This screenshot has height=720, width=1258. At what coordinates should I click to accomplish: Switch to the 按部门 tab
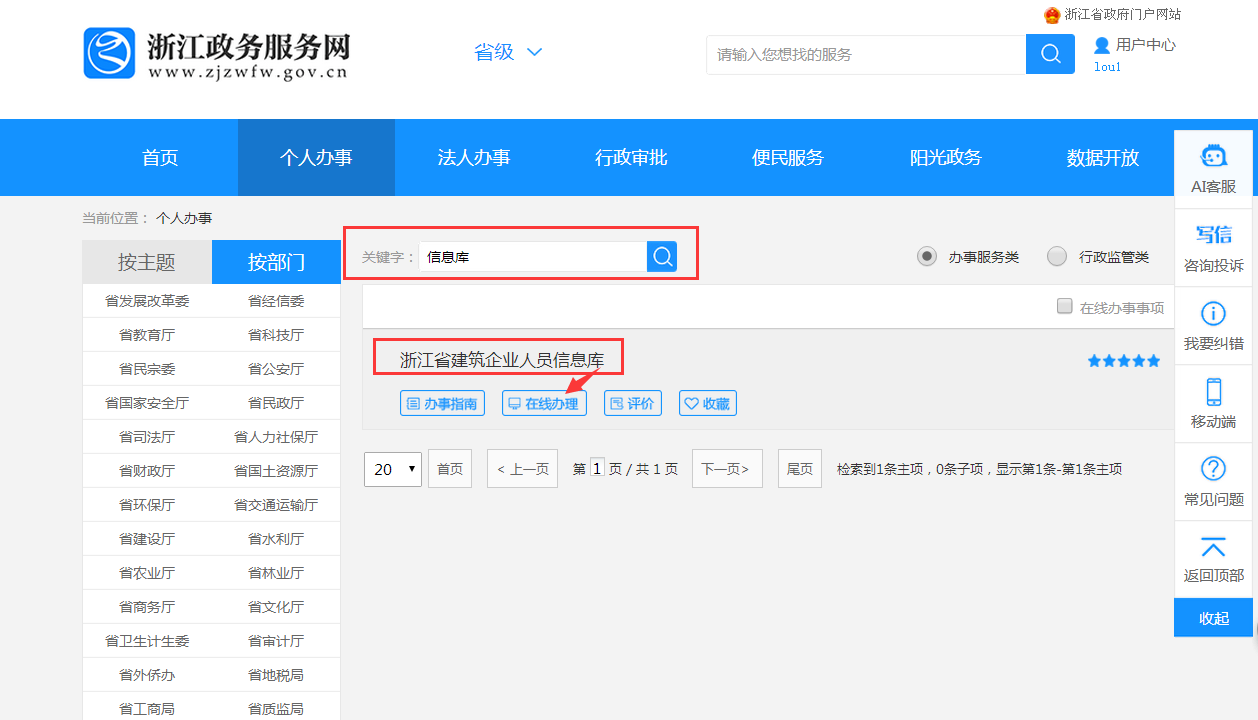[277, 262]
